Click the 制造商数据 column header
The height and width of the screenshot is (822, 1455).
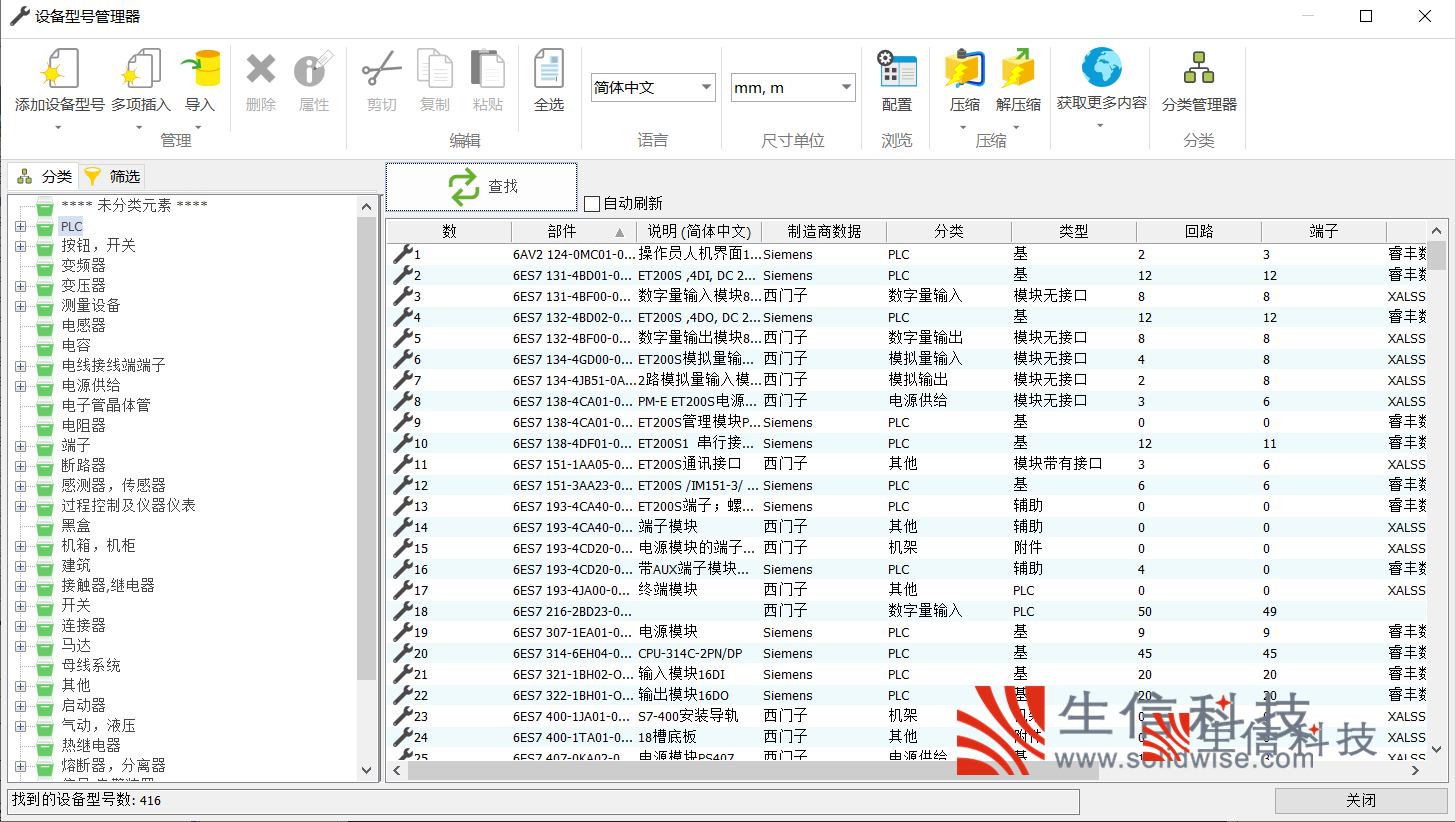pyautogui.click(x=824, y=231)
